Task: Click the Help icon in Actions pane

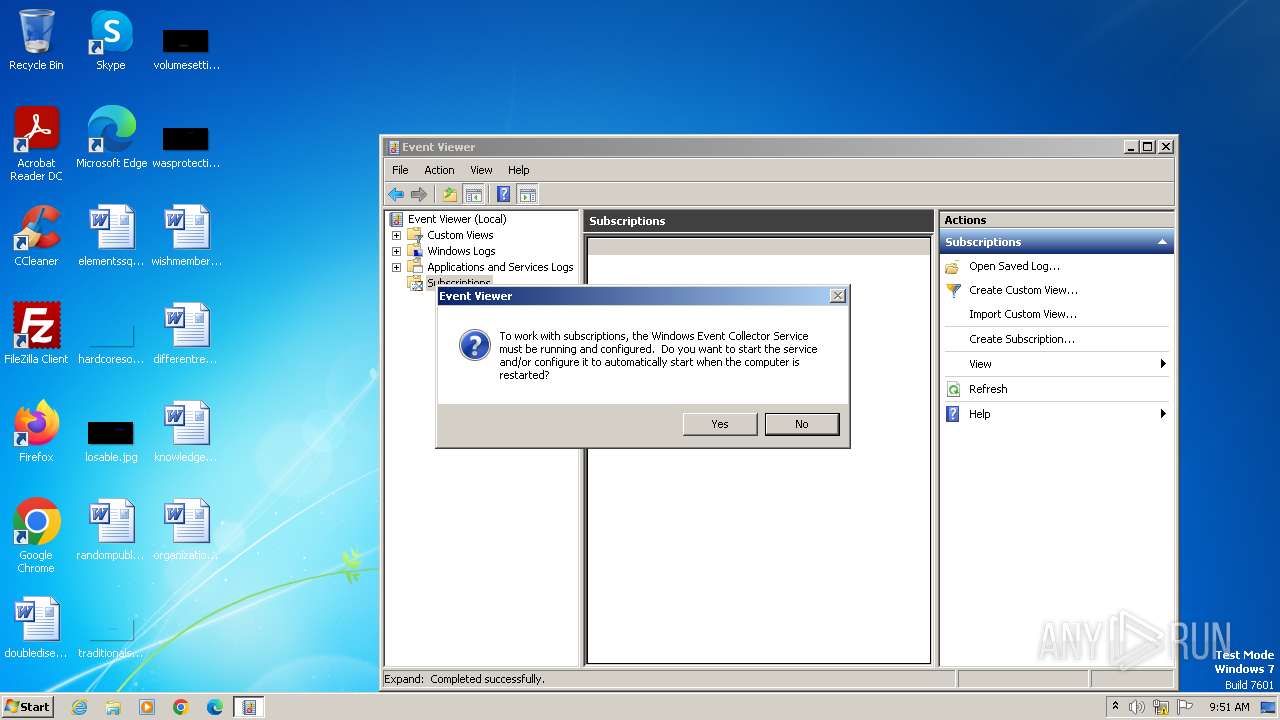Action: pos(953,414)
